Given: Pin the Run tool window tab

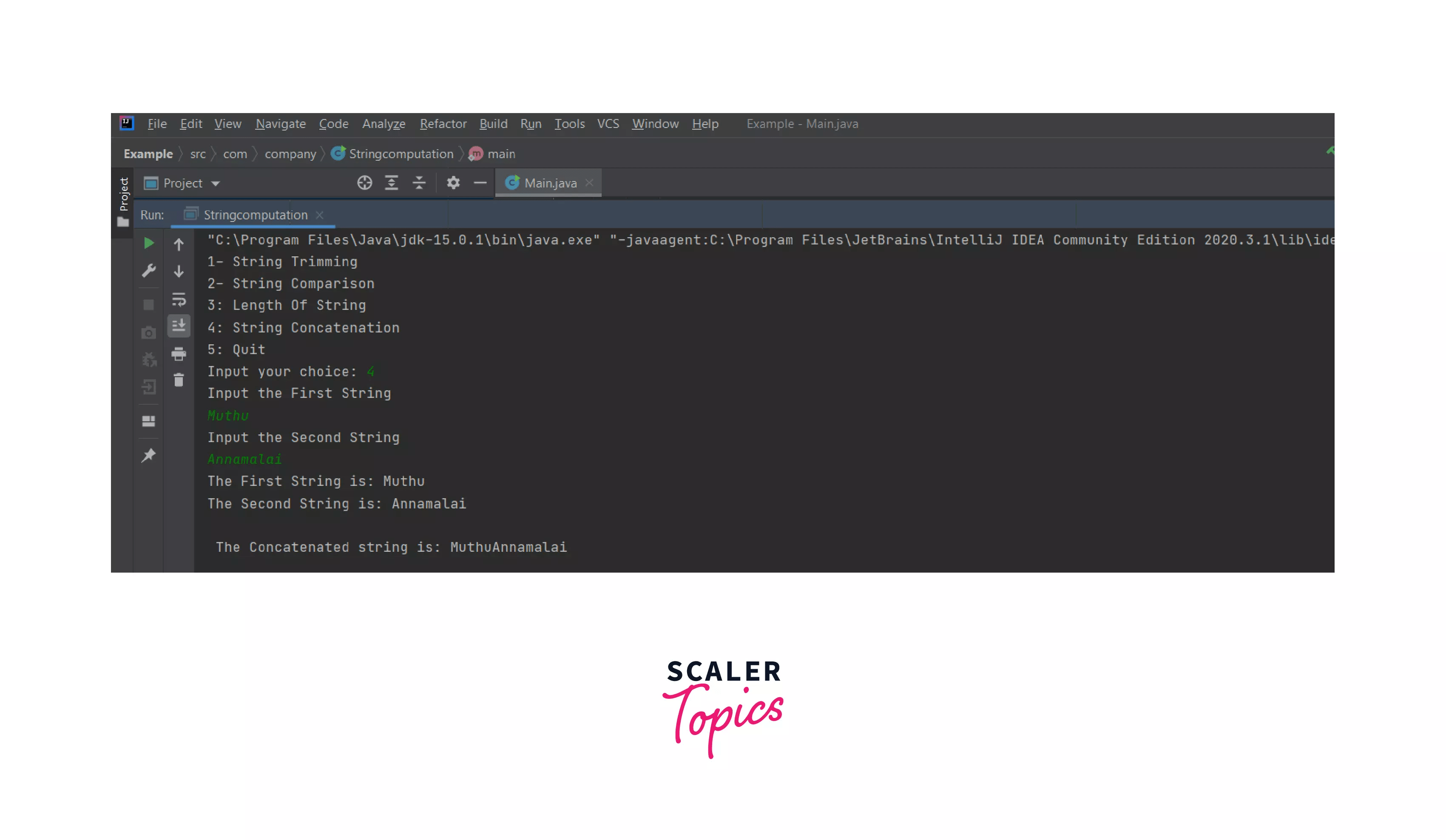Looking at the screenshot, I should click(149, 454).
